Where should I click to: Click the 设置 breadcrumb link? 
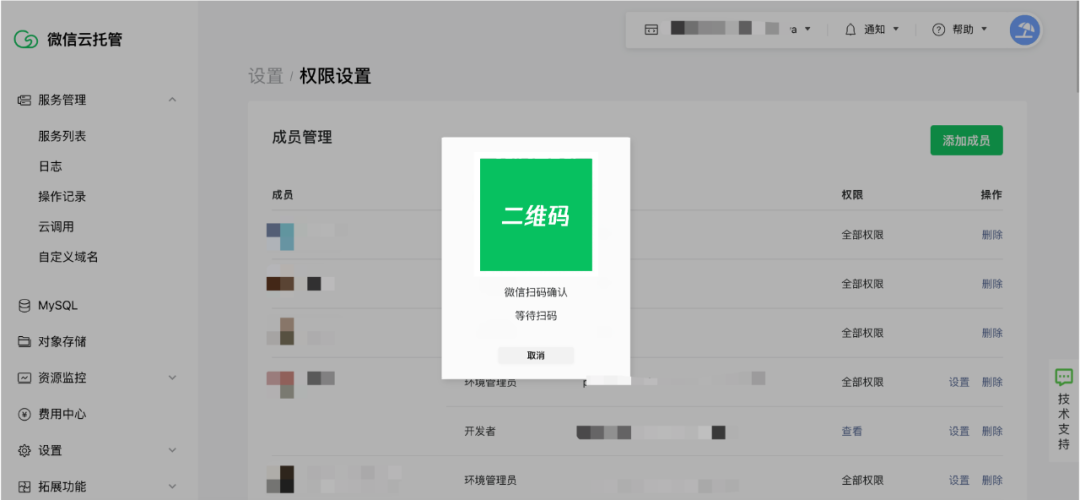pyautogui.click(x=266, y=76)
